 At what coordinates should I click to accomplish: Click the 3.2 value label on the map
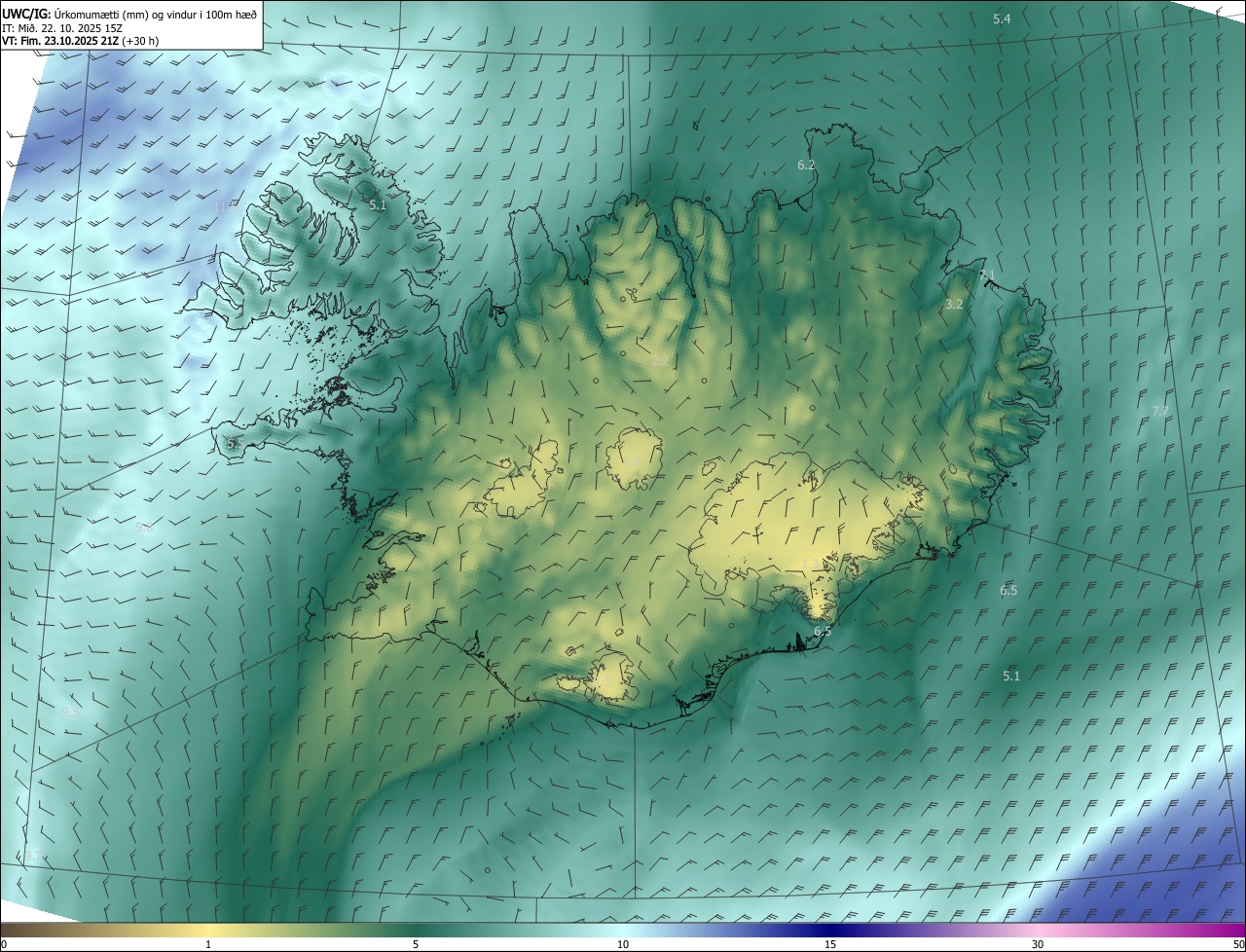[954, 304]
